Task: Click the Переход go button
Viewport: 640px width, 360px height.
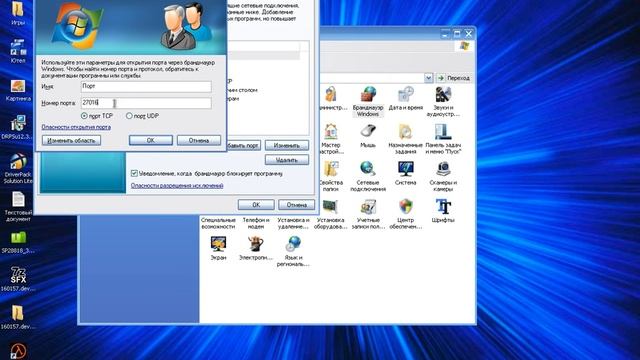Action: (453, 78)
